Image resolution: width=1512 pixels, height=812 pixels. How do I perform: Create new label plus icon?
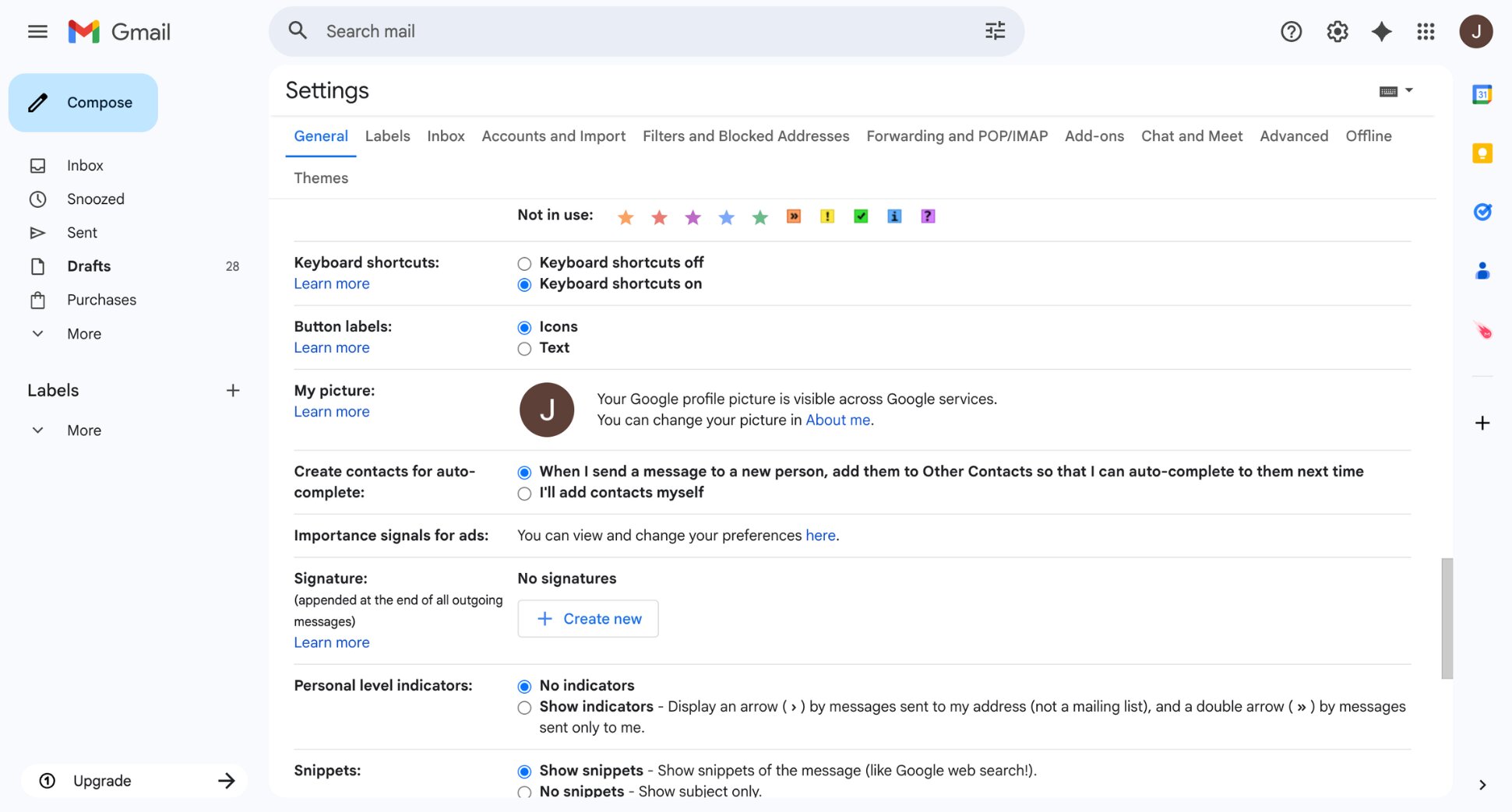coord(232,390)
